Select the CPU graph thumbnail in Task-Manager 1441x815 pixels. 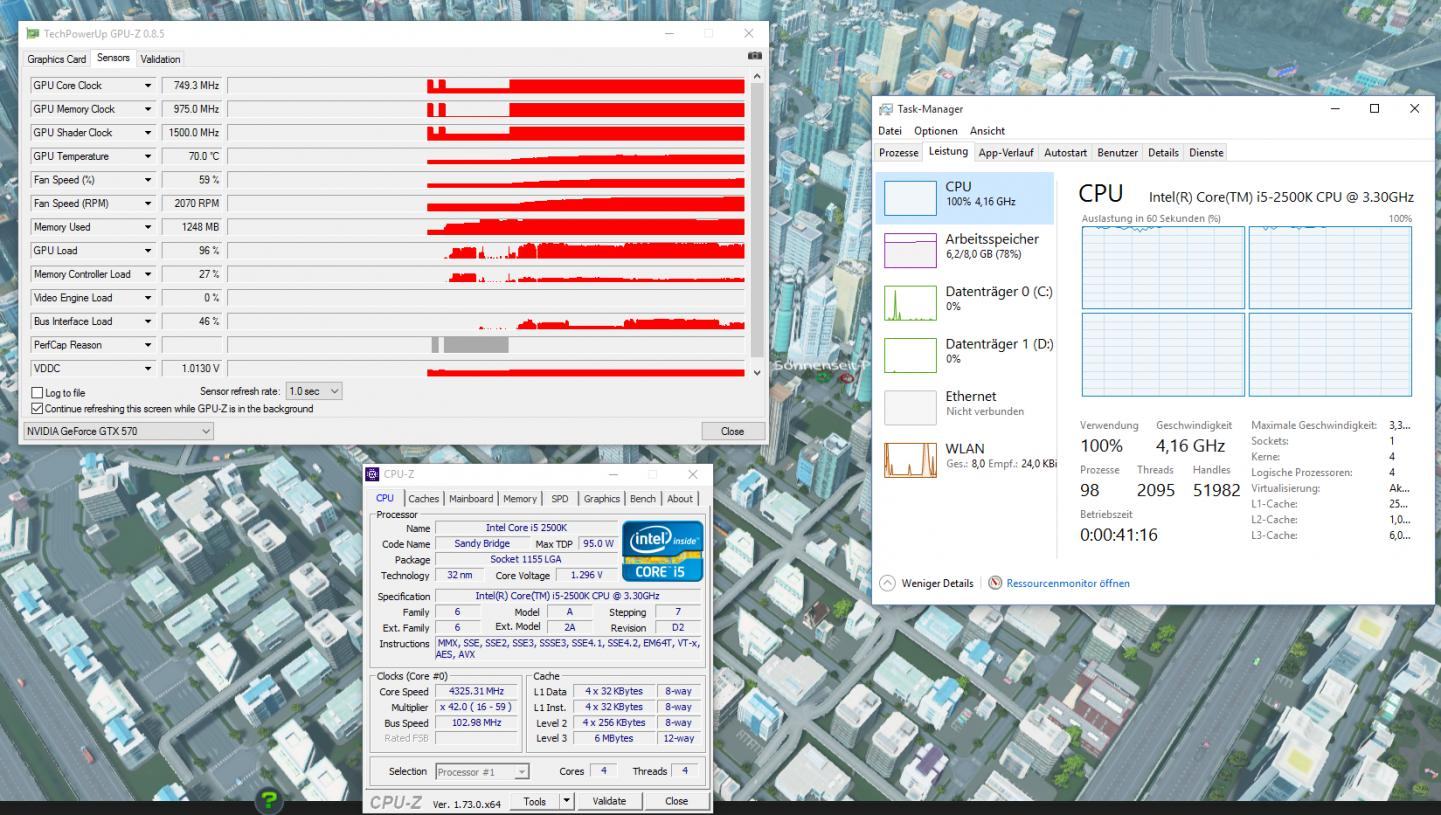909,198
